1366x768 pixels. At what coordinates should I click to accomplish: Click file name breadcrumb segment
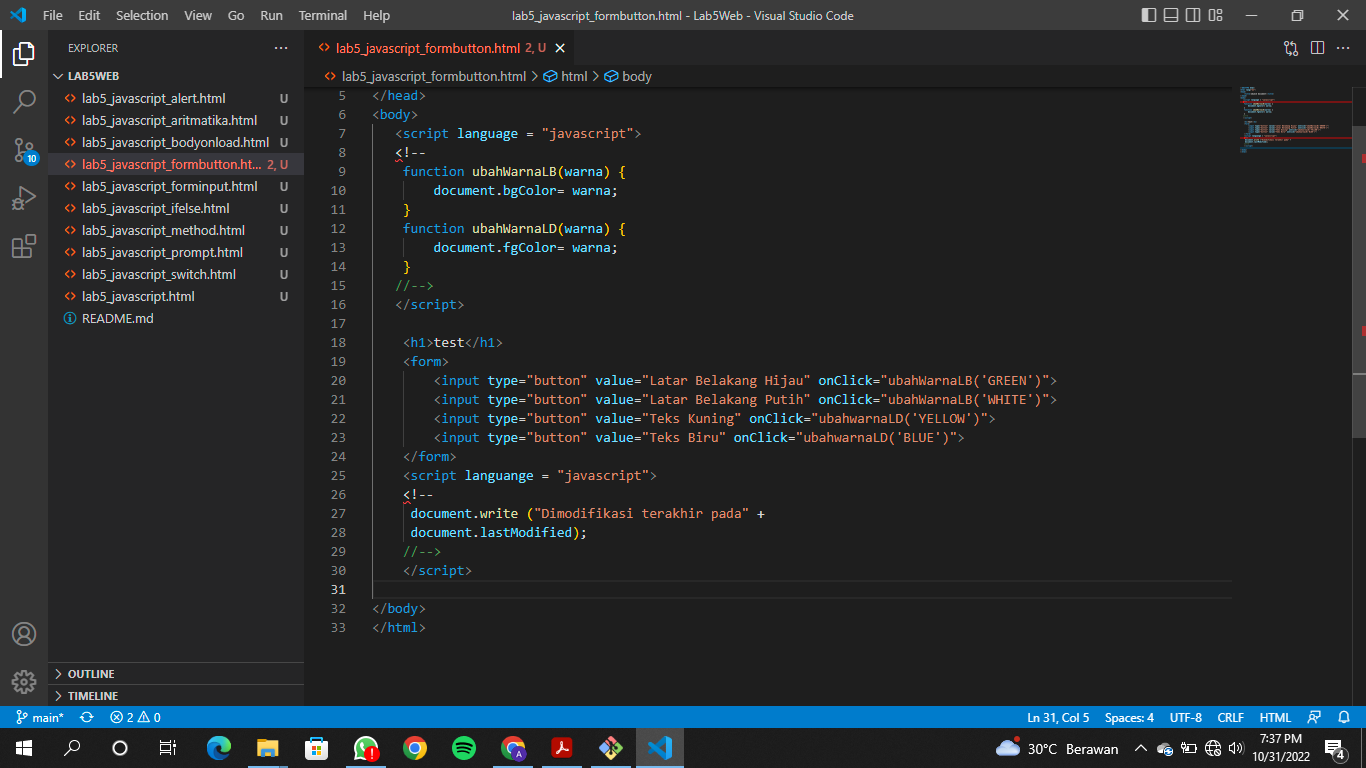click(425, 76)
